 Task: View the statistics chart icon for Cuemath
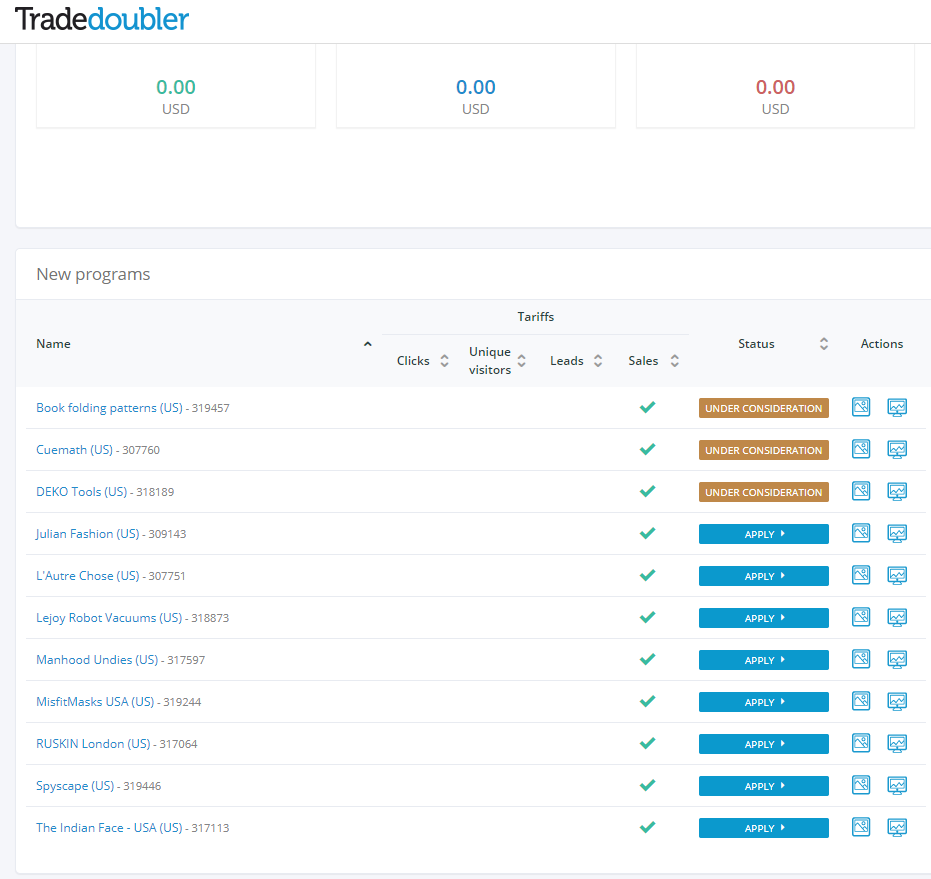point(897,449)
